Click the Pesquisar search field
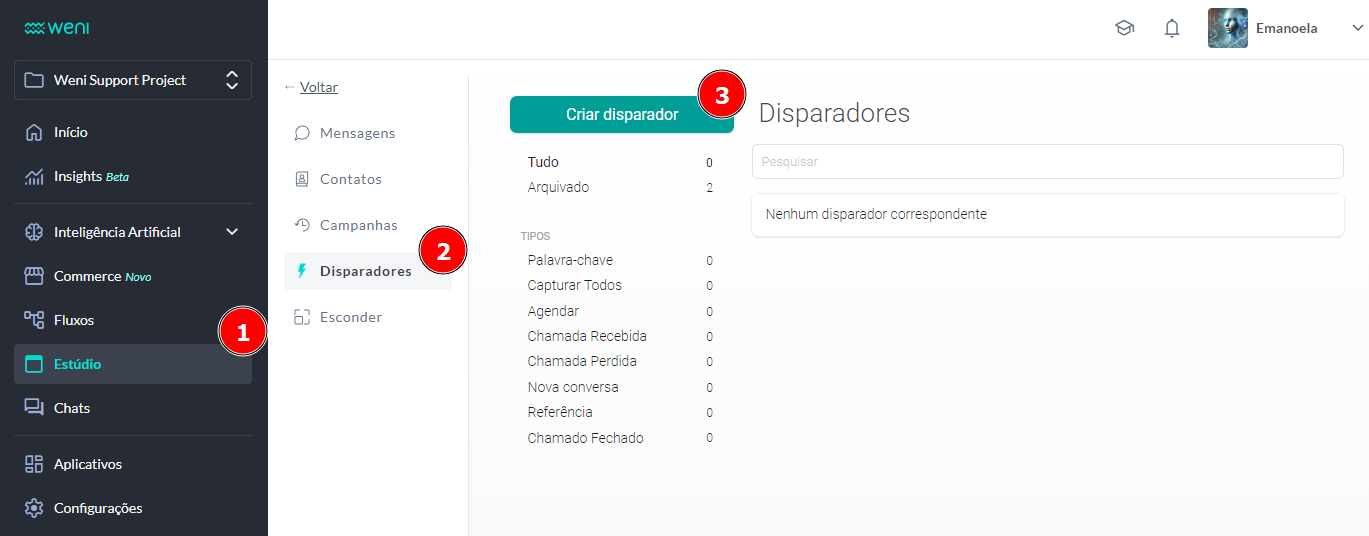Image resolution: width=1369 pixels, height=536 pixels. (1047, 161)
